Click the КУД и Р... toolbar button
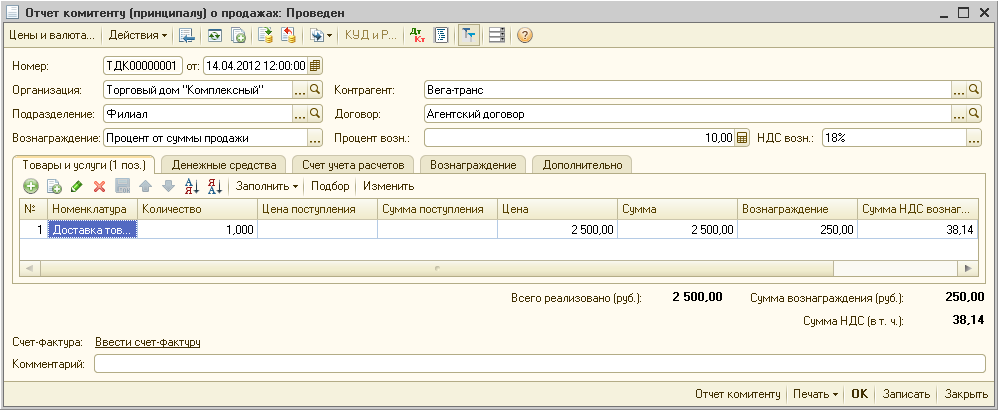This screenshot has height=410, width=998. 371,36
